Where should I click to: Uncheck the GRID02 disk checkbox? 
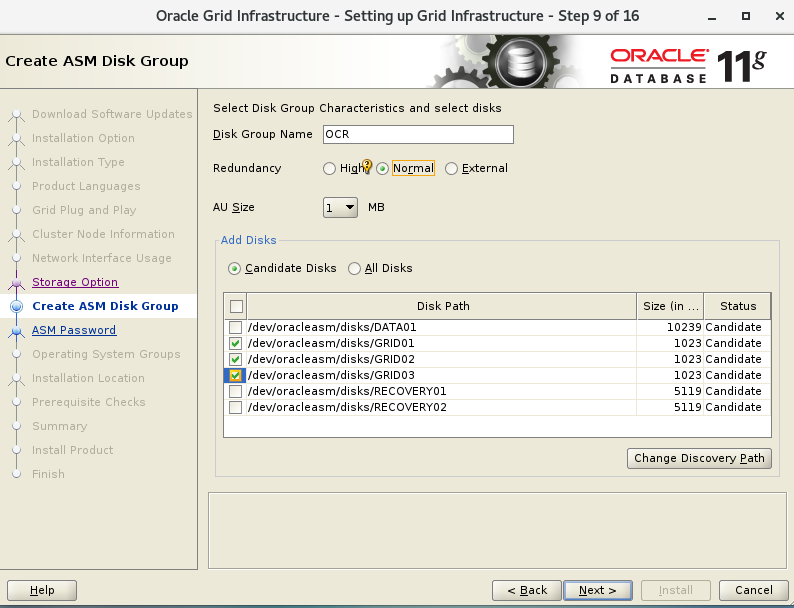(x=235, y=359)
